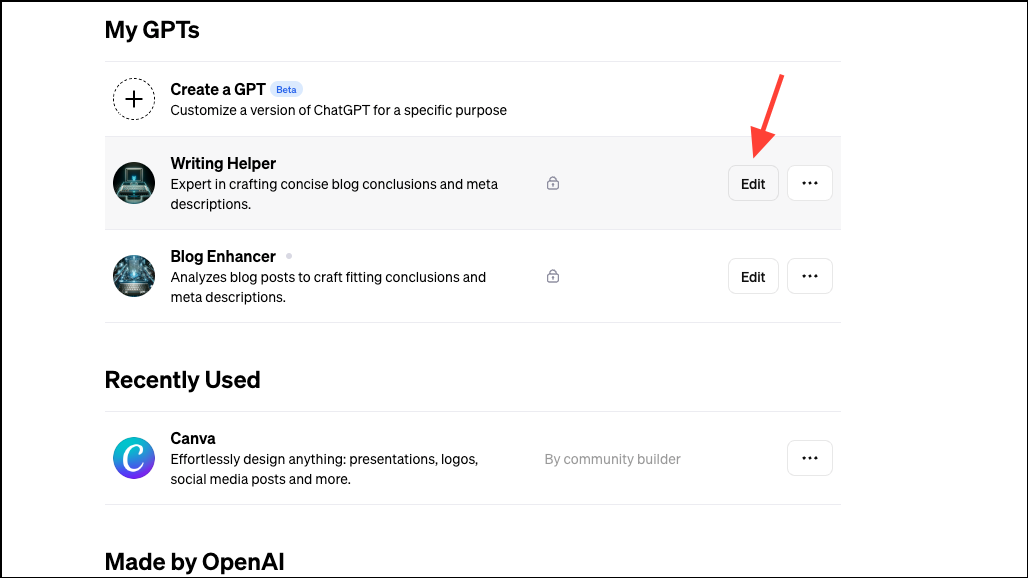Select the Create a GPT title
The height and width of the screenshot is (578, 1028).
tap(218, 89)
